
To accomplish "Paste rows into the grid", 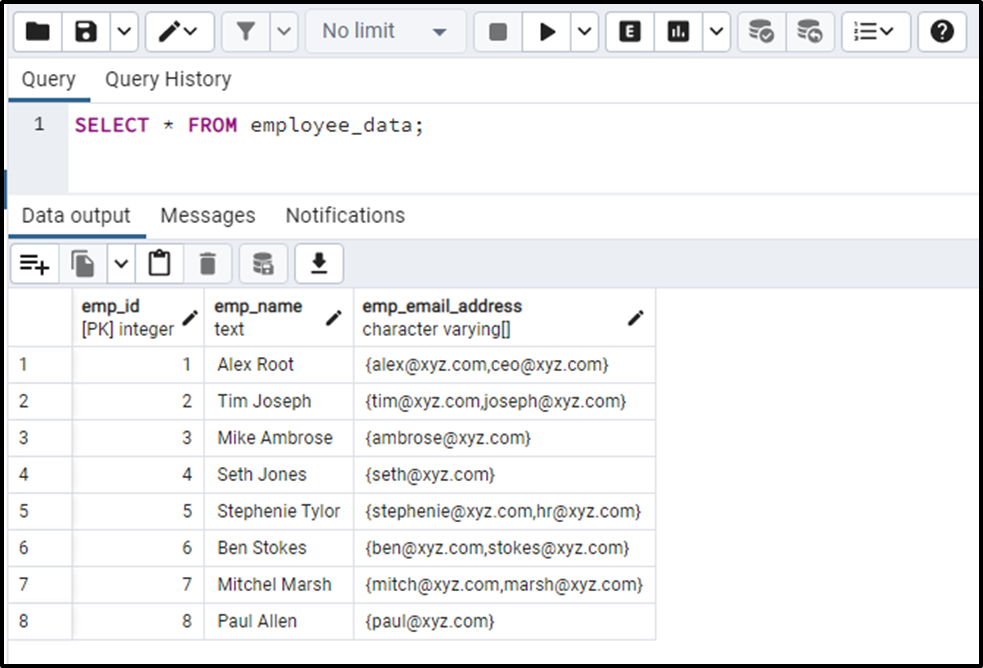I will (159, 264).
